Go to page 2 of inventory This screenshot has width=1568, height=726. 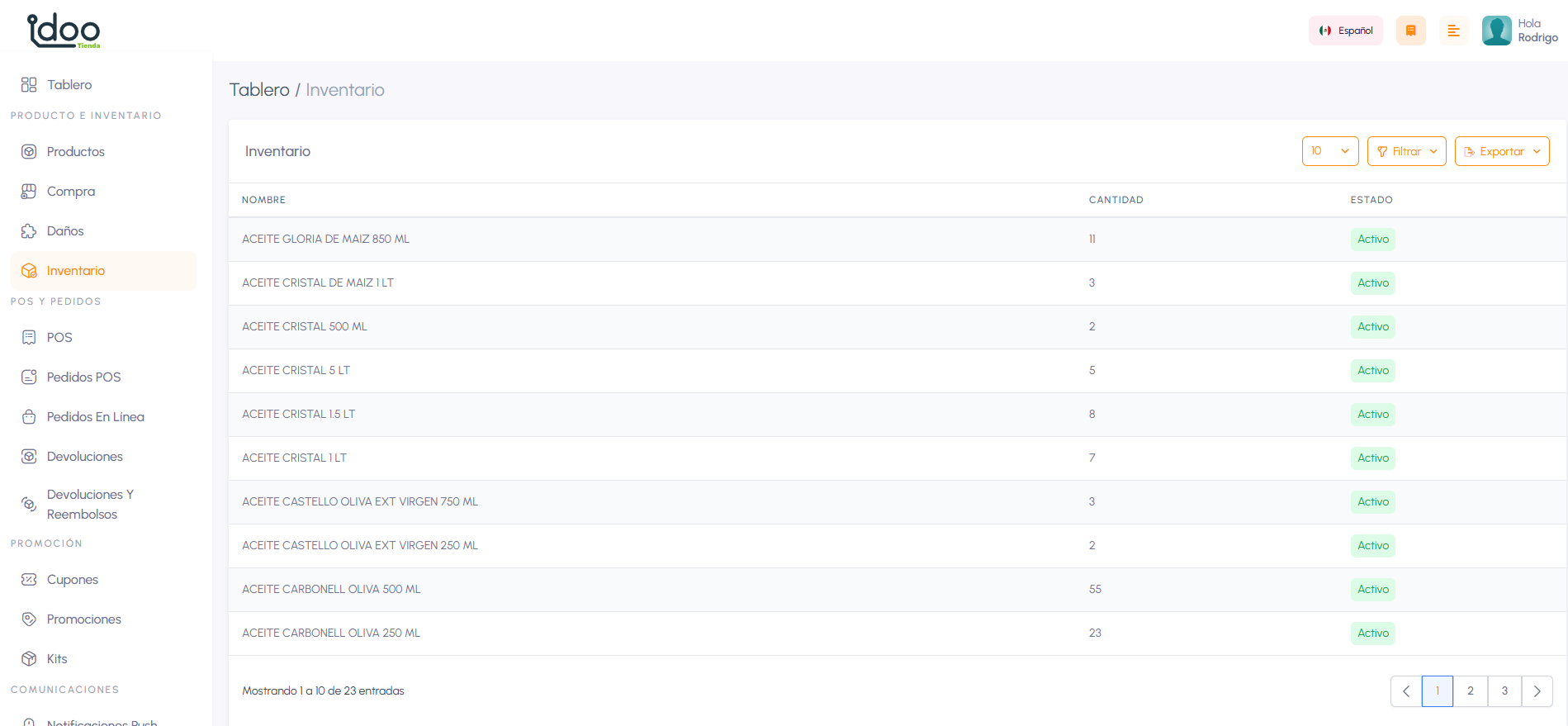click(x=1471, y=691)
